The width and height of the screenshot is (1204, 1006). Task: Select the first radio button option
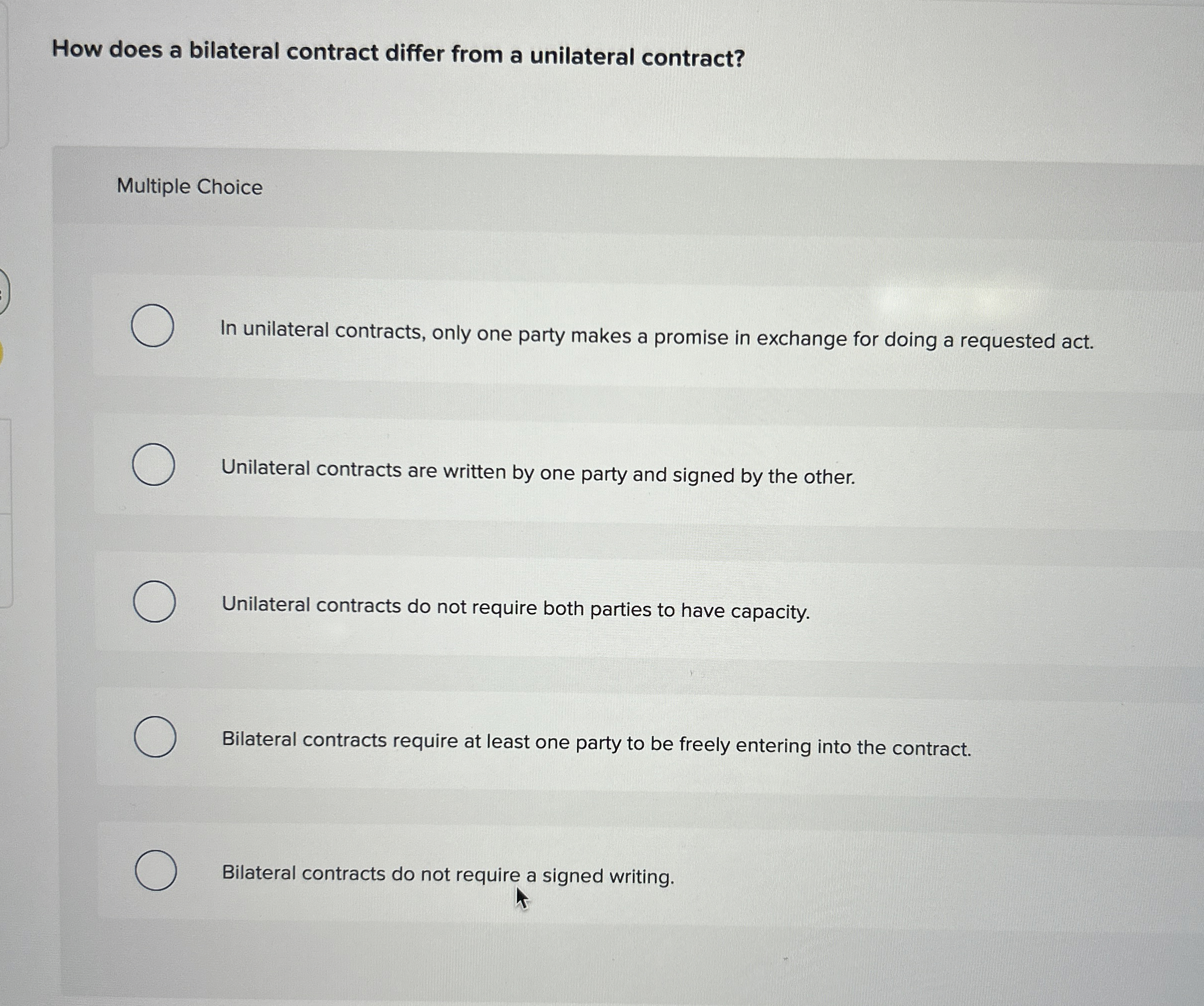coord(152,325)
